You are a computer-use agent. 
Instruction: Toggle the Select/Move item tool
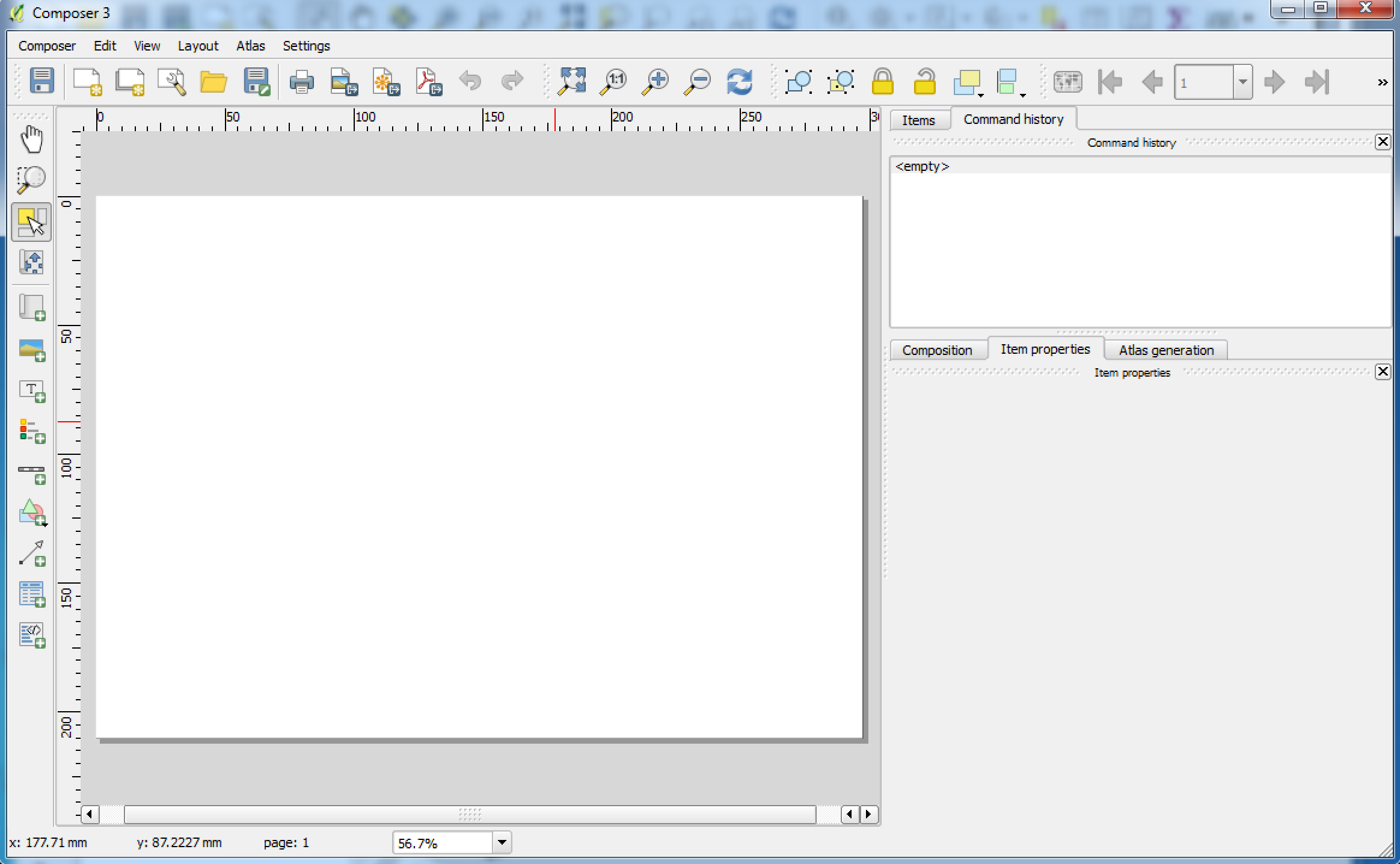pyautogui.click(x=31, y=222)
